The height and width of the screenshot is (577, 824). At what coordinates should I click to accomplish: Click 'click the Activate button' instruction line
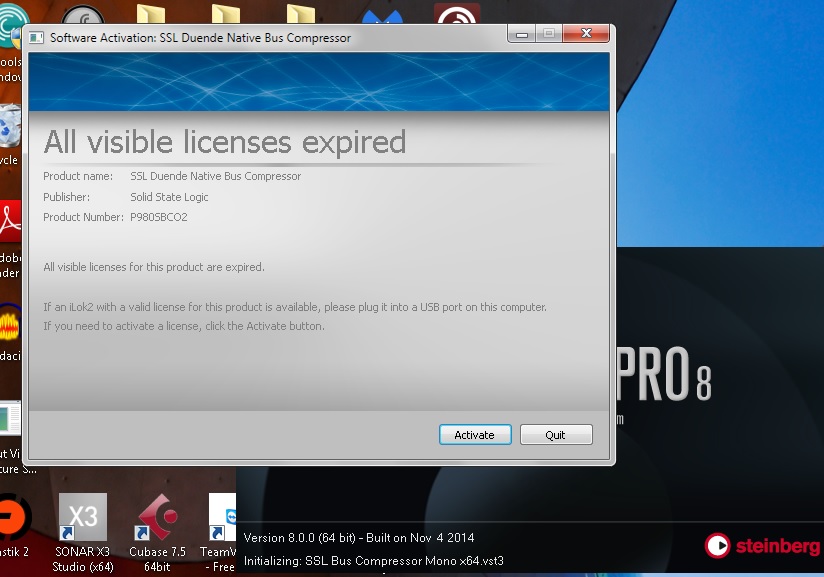click(x=184, y=326)
